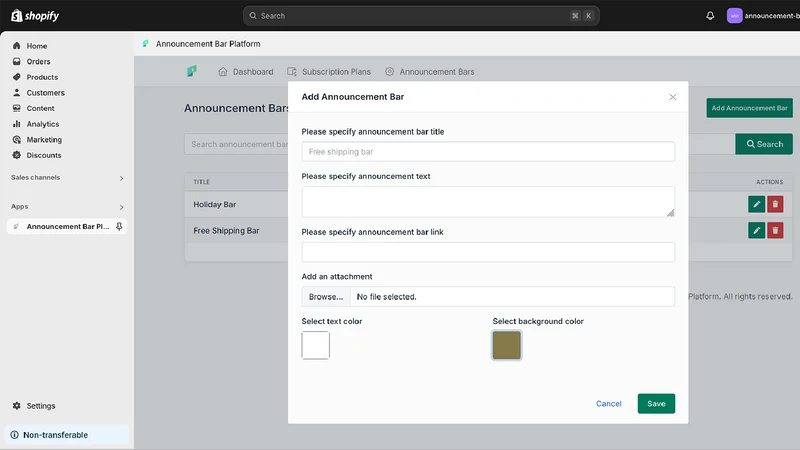Click the 'No file selected.' text
800x450 pixels.
pyautogui.click(x=386, y=297)
